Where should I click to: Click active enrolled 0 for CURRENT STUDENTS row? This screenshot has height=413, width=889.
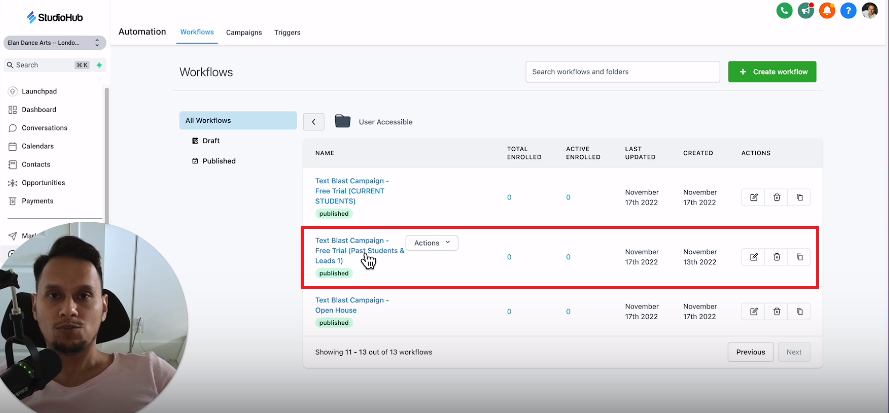pos(568,197)
